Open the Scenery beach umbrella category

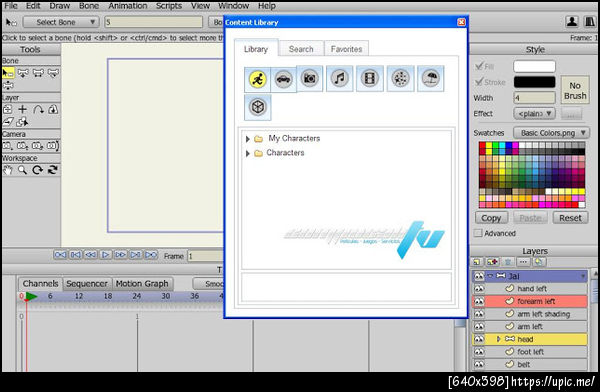(x=431, y=78)
